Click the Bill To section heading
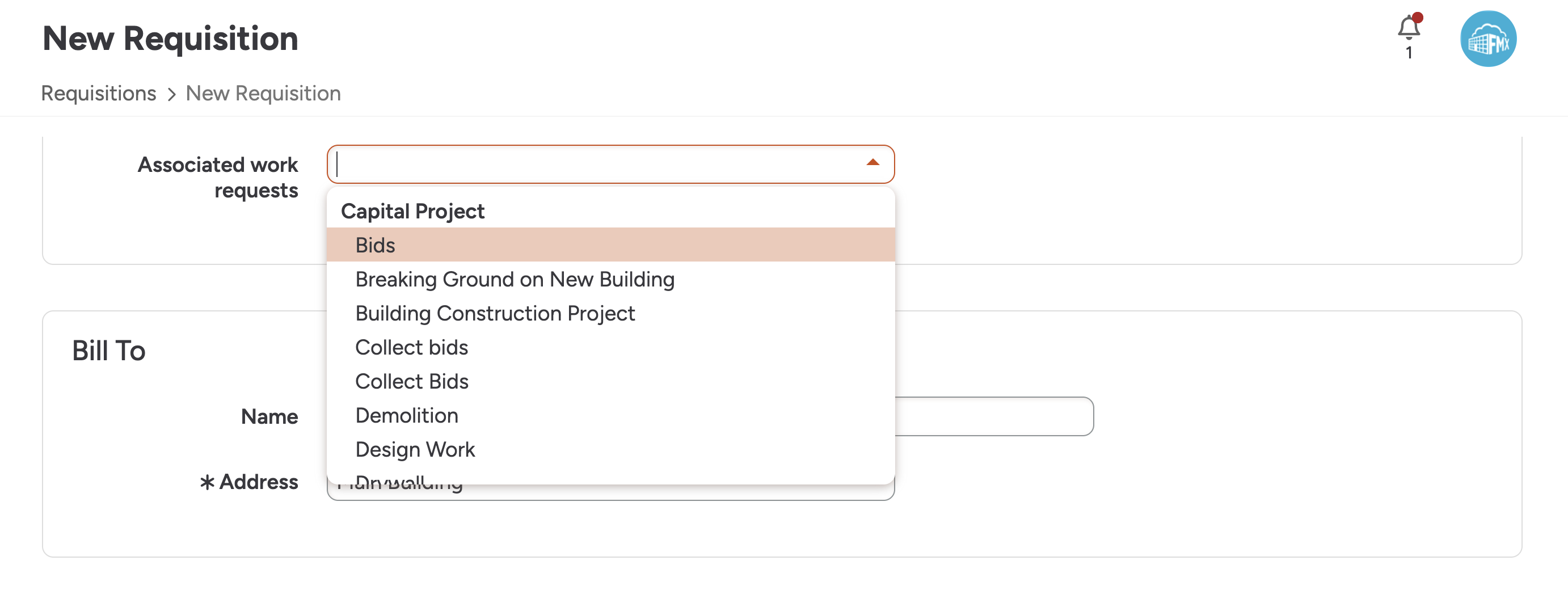This screenshot has height=590, width=1568. click(x=109, y=351)
